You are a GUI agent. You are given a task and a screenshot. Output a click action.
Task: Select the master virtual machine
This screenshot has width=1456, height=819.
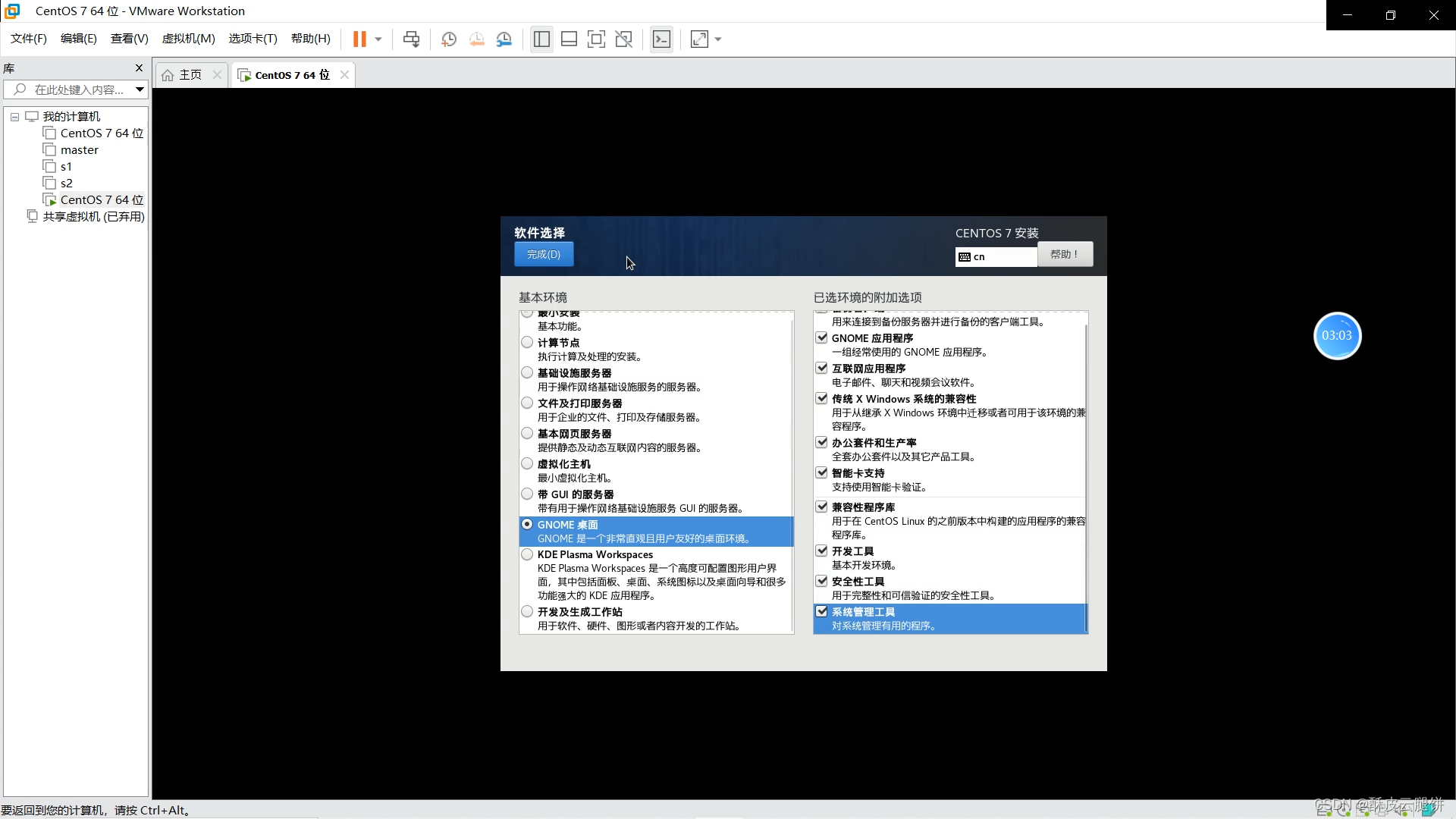pos(79,149)
